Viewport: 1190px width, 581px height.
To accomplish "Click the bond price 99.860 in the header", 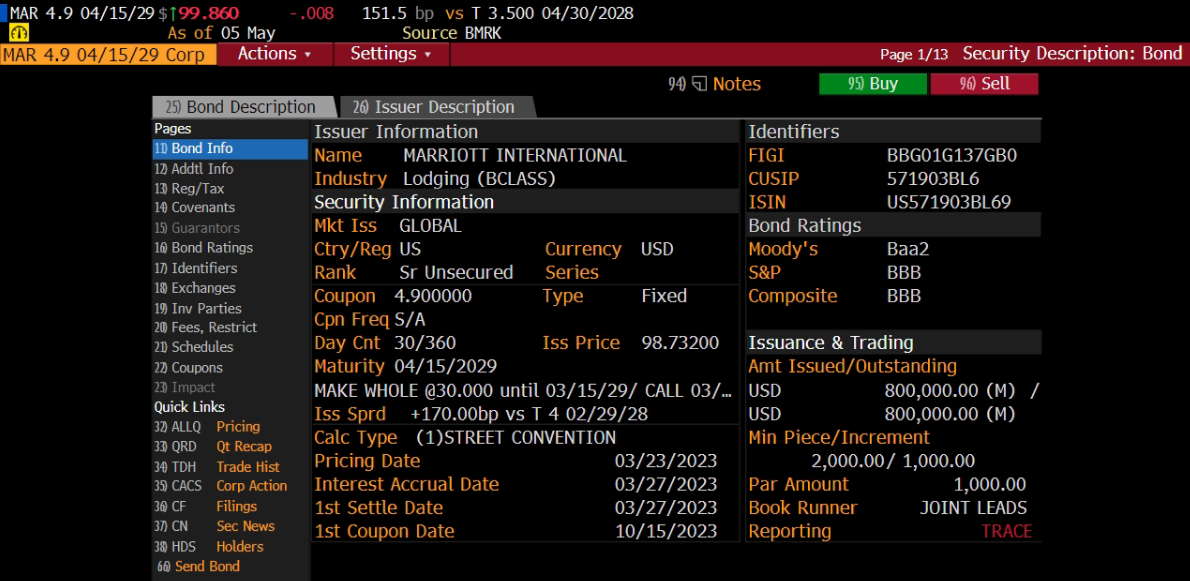I will pyautogui.click(x=208, y=14).
